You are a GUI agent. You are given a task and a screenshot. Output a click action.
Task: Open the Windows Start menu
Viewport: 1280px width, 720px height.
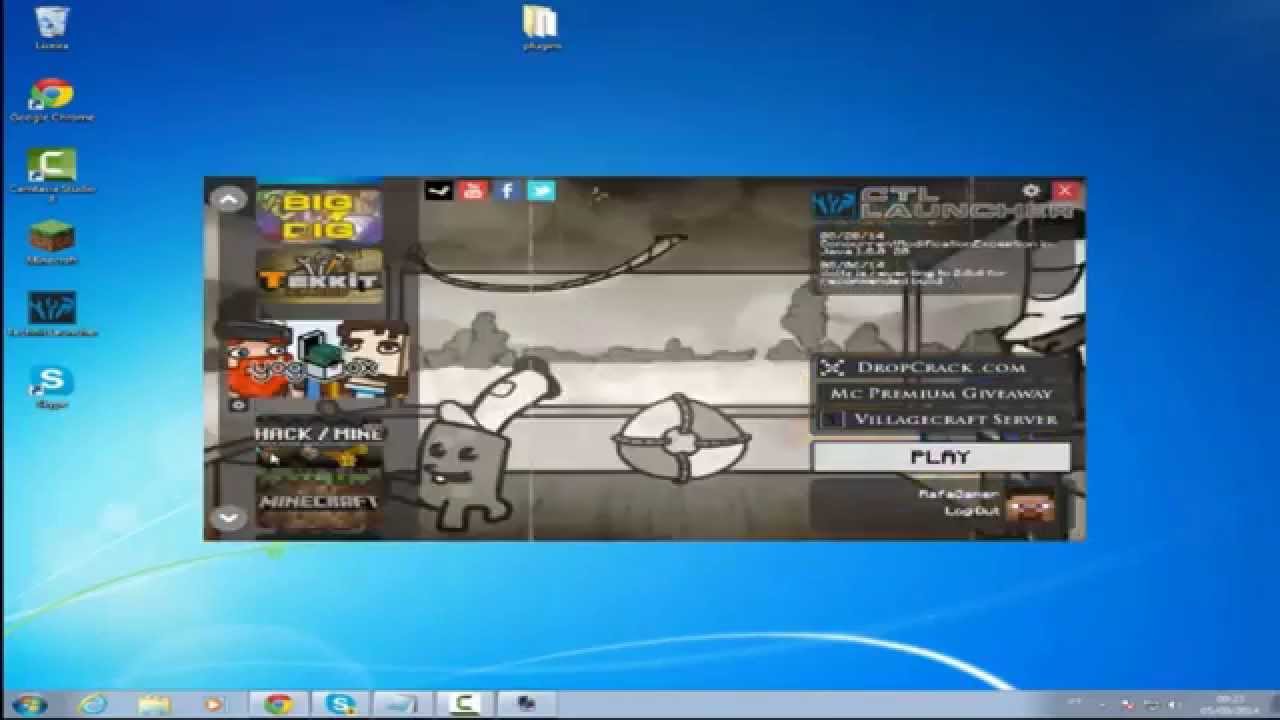29,704
